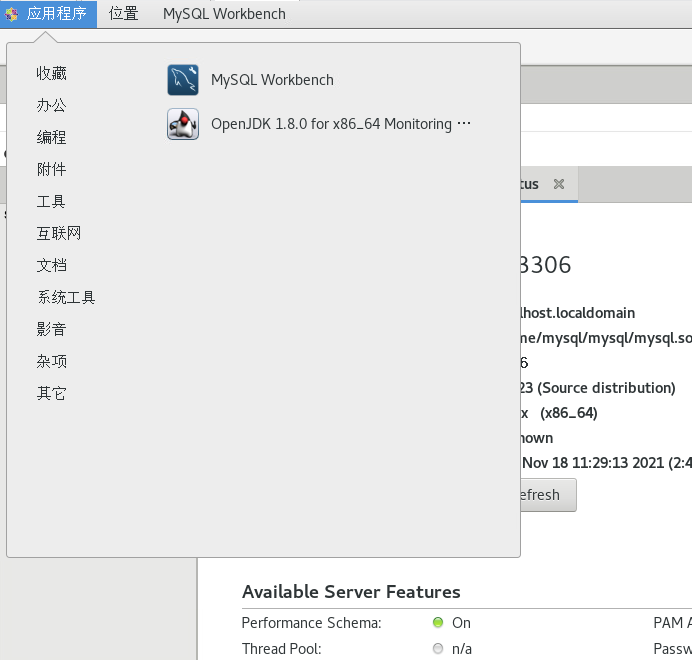Select the 文档 (Documentation) category
Screen dimensions: 692x660
coord(52,265)
